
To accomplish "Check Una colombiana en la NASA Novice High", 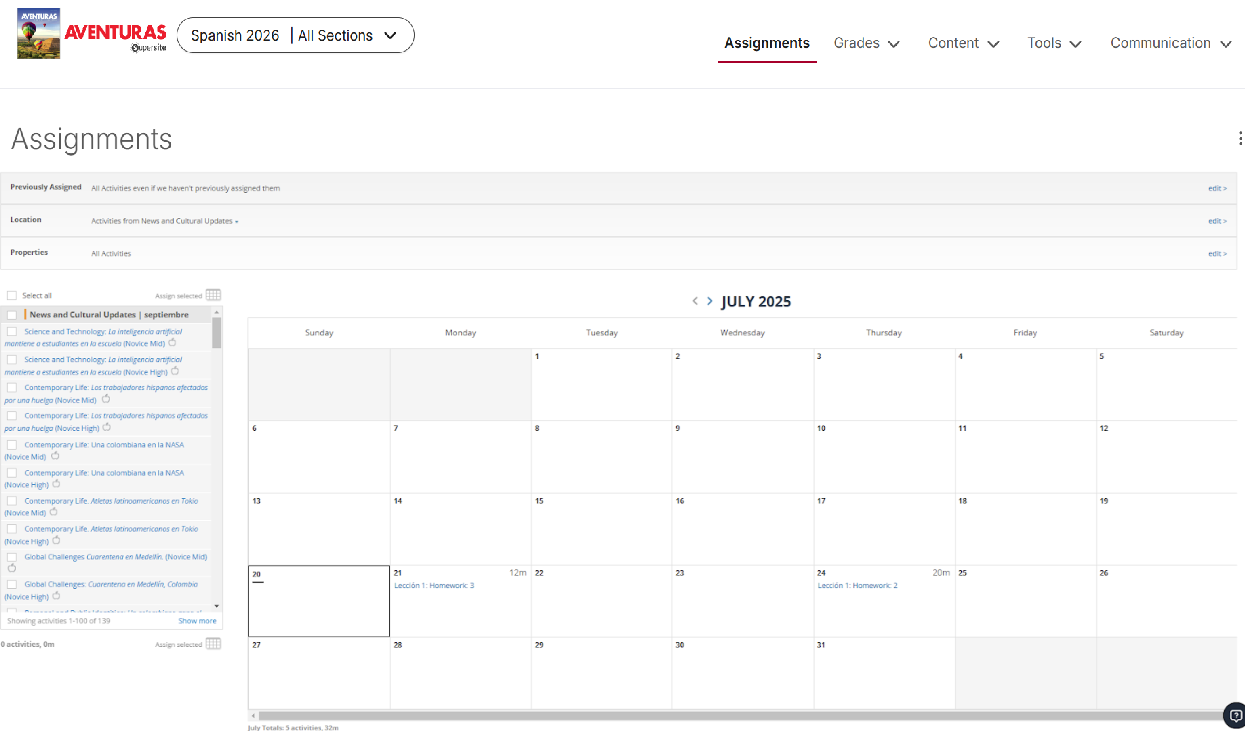I will pyautogui.click(x=12, y=472).
